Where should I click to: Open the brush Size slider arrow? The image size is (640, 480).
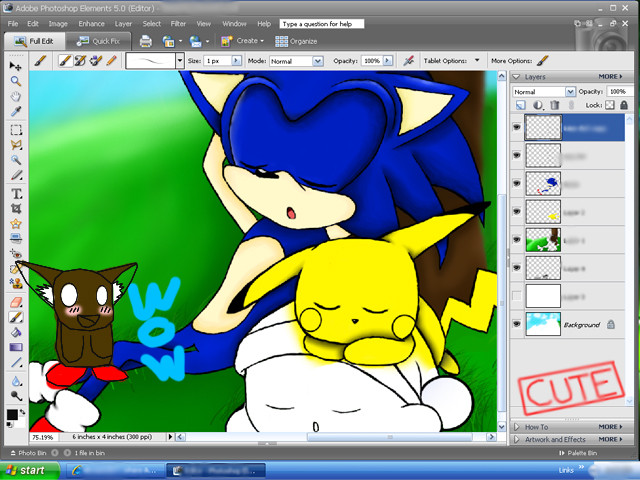236,60
